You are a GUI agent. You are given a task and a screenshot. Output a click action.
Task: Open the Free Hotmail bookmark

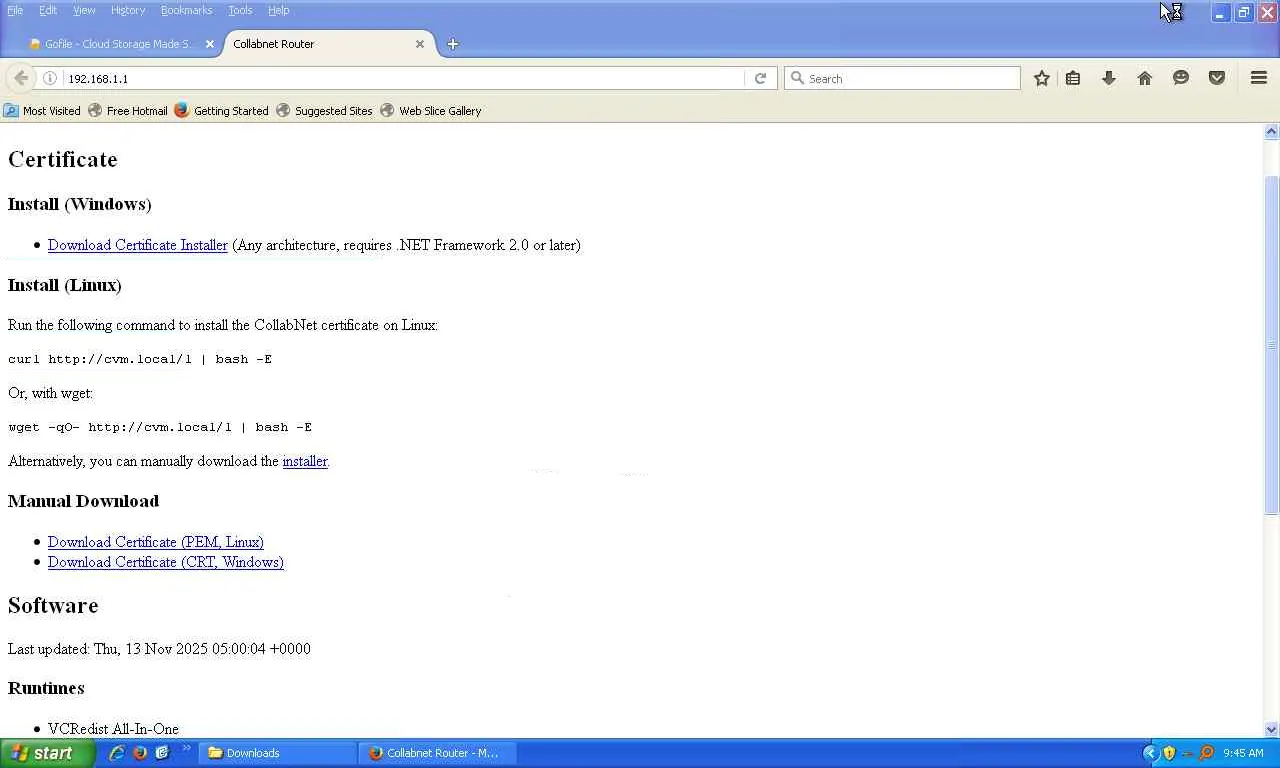[x=128, y=111]
